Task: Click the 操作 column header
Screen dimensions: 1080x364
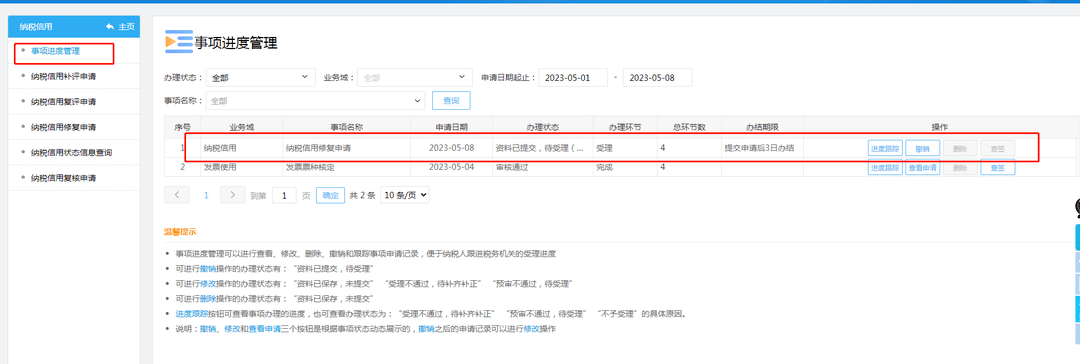Action: click(939, 128)
